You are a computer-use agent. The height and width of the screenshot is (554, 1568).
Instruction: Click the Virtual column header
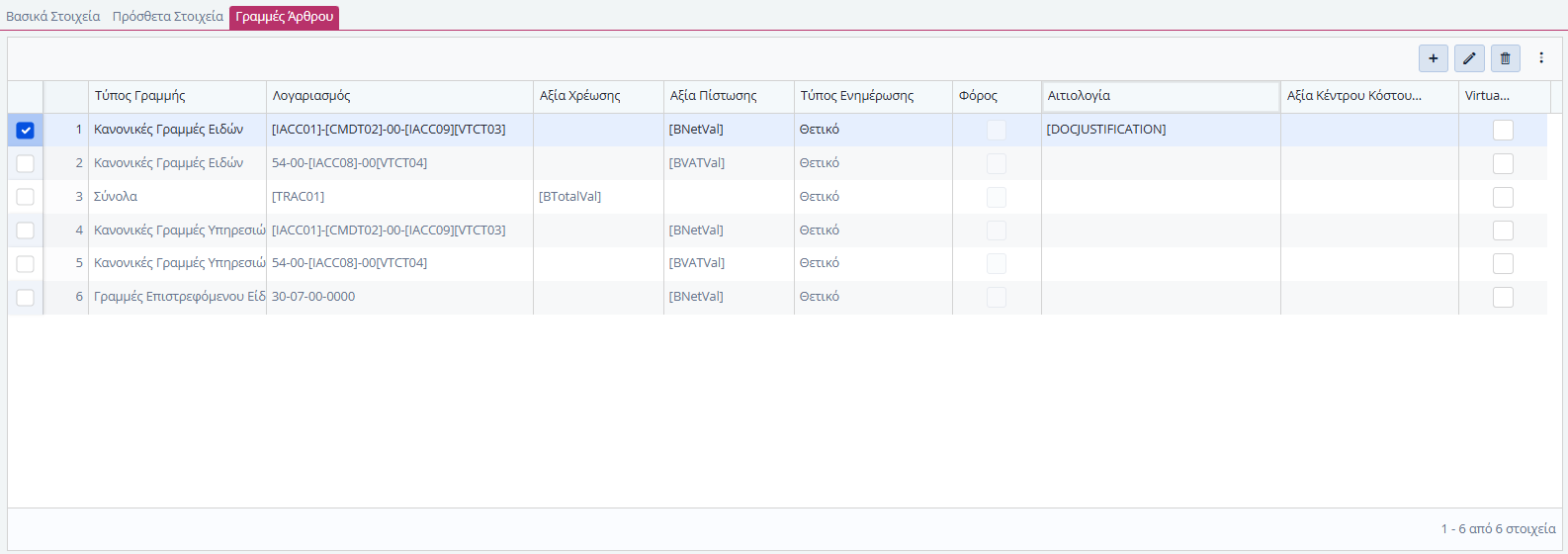(x=1505, y=96)
